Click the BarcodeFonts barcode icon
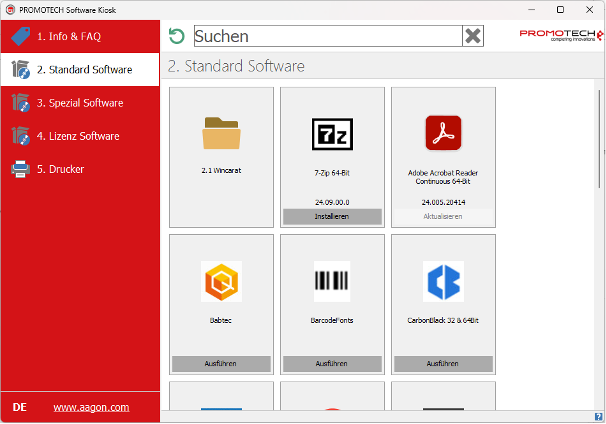This screenshot has width=606, height=424. (332, 281)
